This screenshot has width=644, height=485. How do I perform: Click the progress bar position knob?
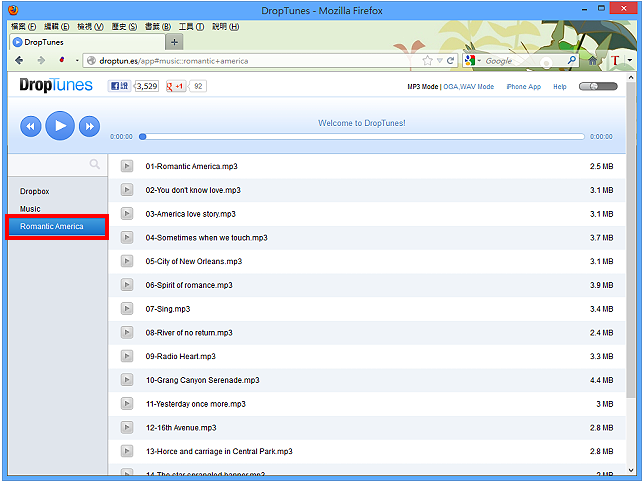click(x=143, y=136)
